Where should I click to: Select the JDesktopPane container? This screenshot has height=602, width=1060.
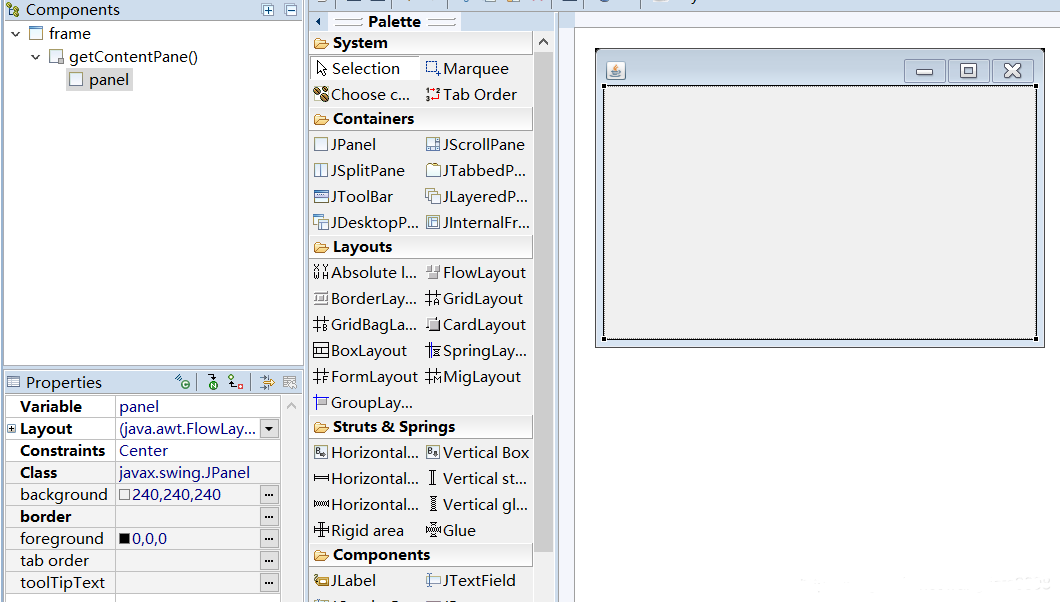pos(366,222)
